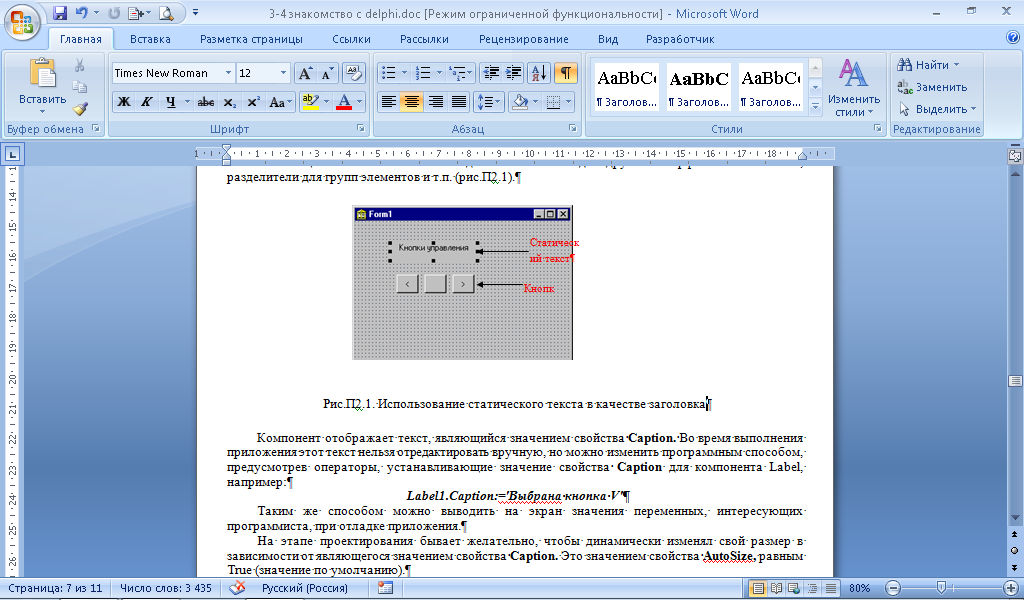Open the Select (Выделить) dropdown

(x=937, y=109)
